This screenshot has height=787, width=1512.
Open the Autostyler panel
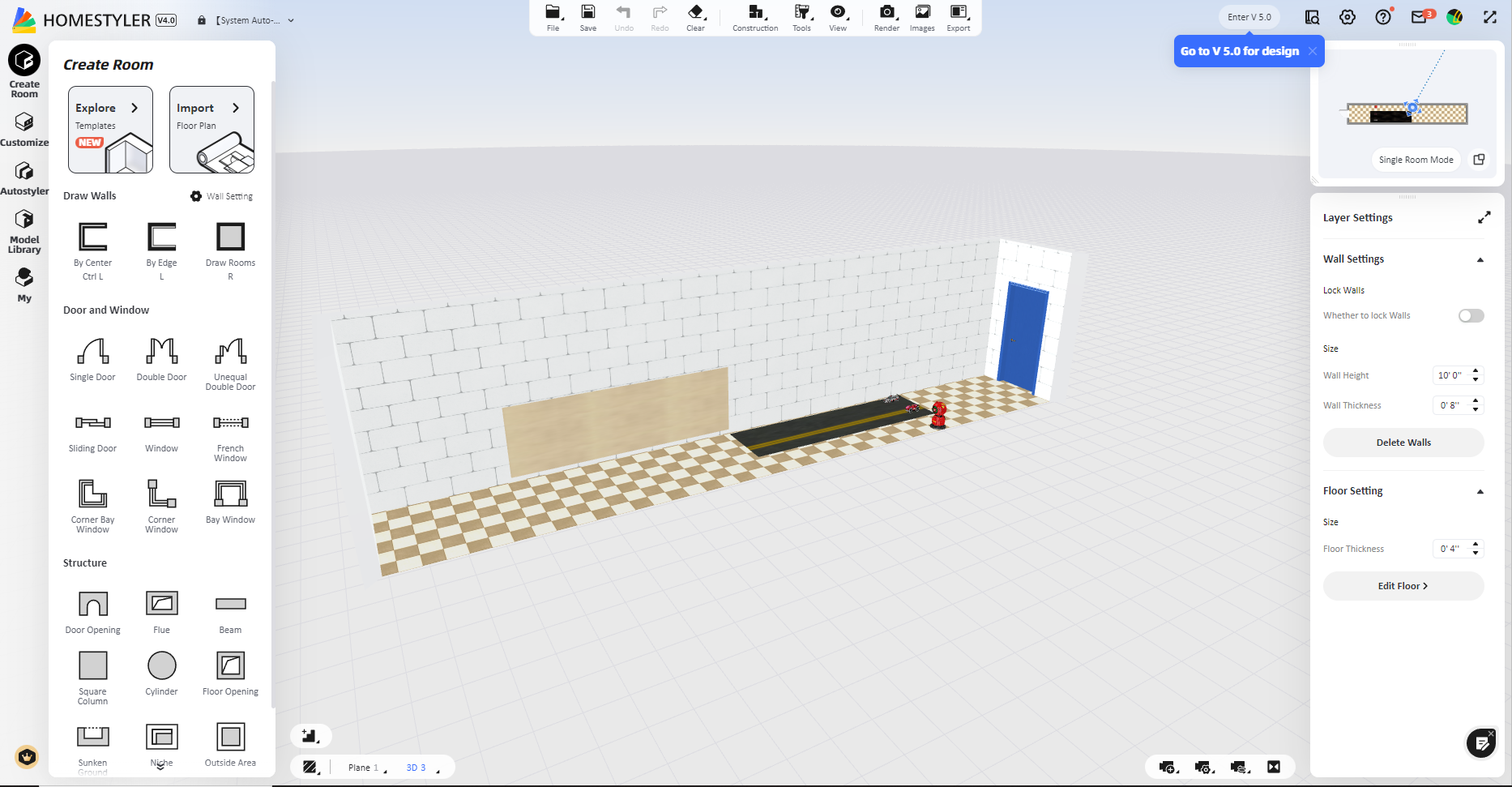click(25, 177)
